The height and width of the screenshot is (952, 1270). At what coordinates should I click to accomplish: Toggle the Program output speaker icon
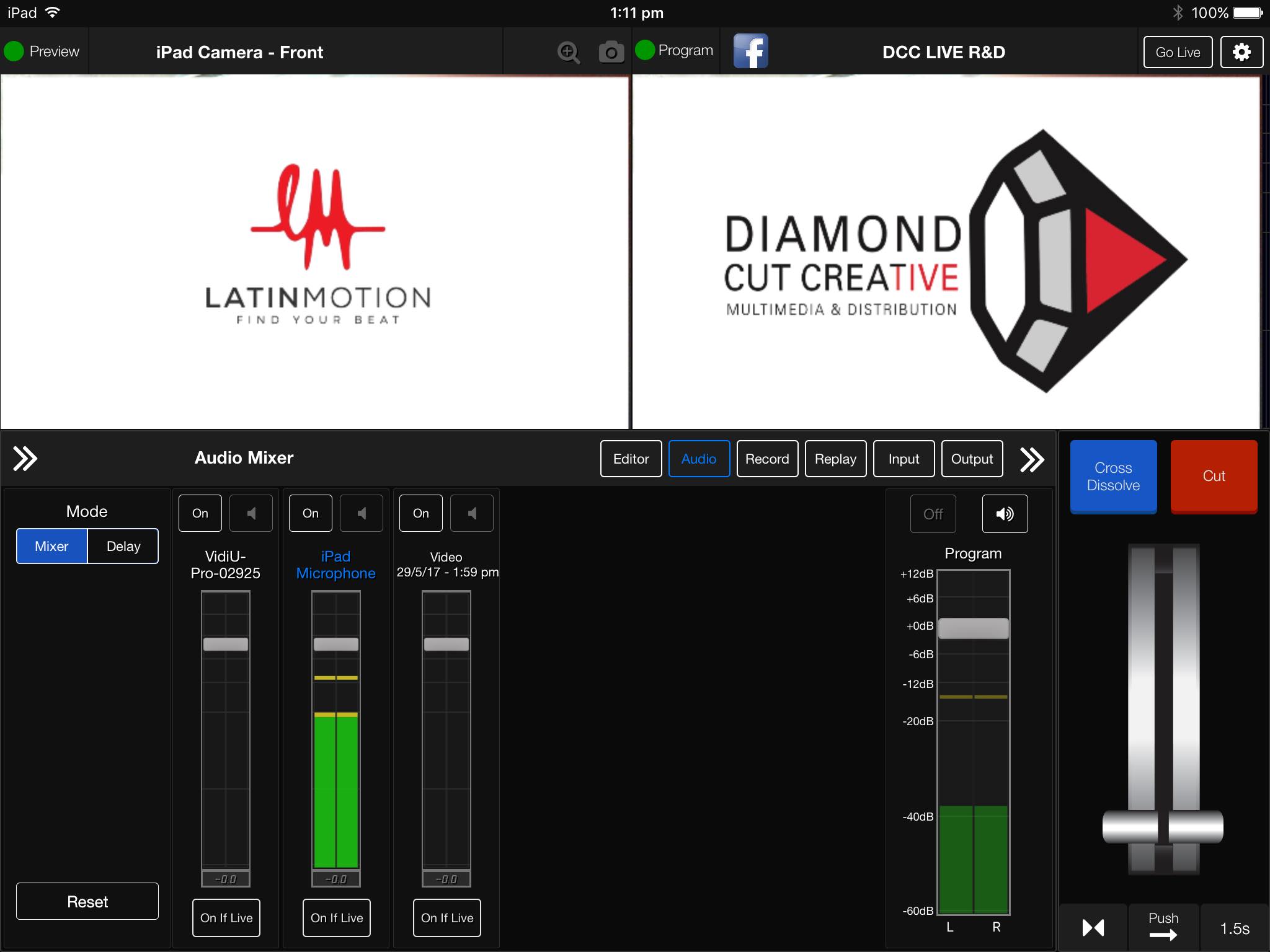1005,514
